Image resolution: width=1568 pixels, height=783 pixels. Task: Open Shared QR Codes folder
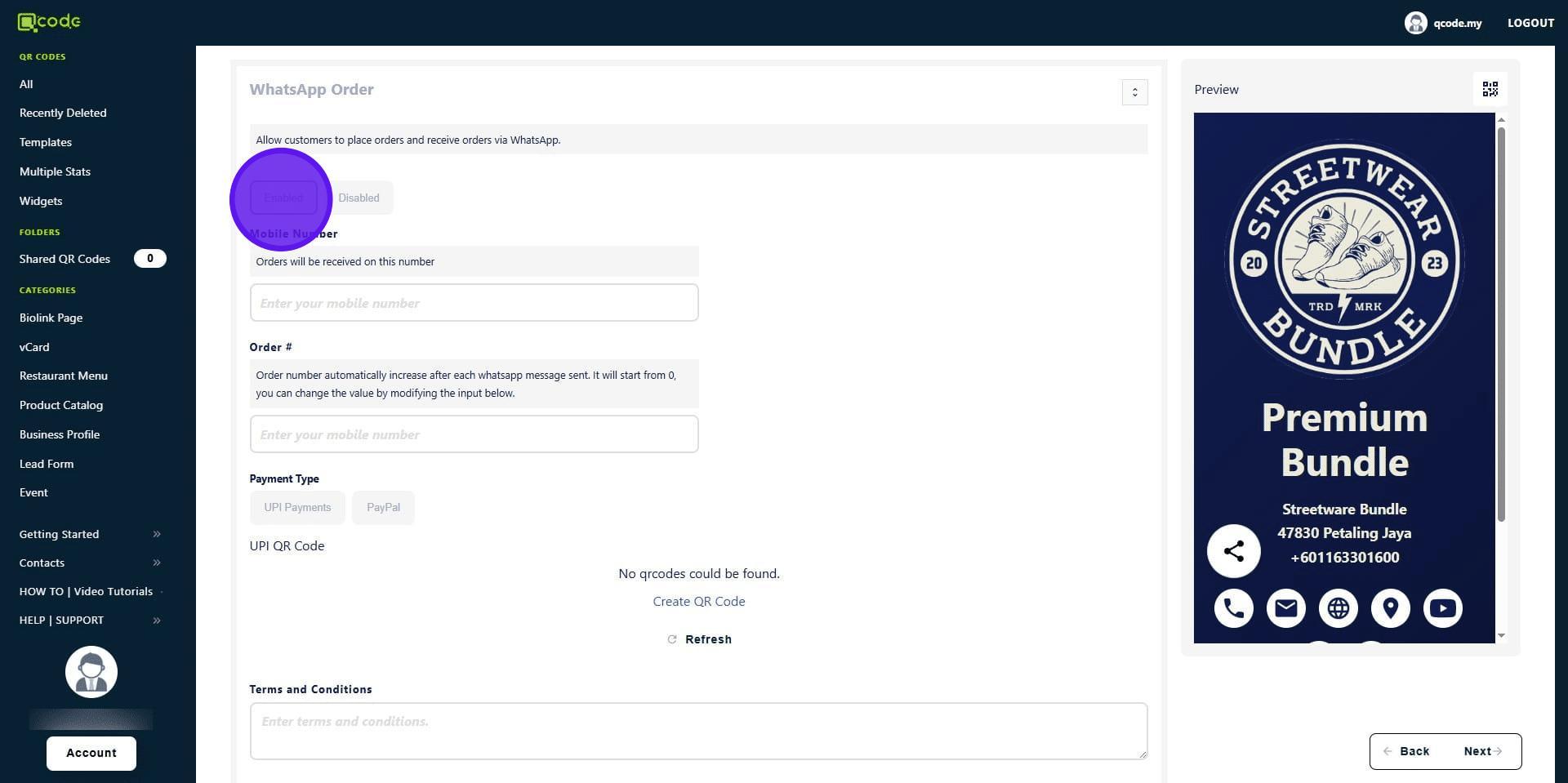tap(65, 259)
